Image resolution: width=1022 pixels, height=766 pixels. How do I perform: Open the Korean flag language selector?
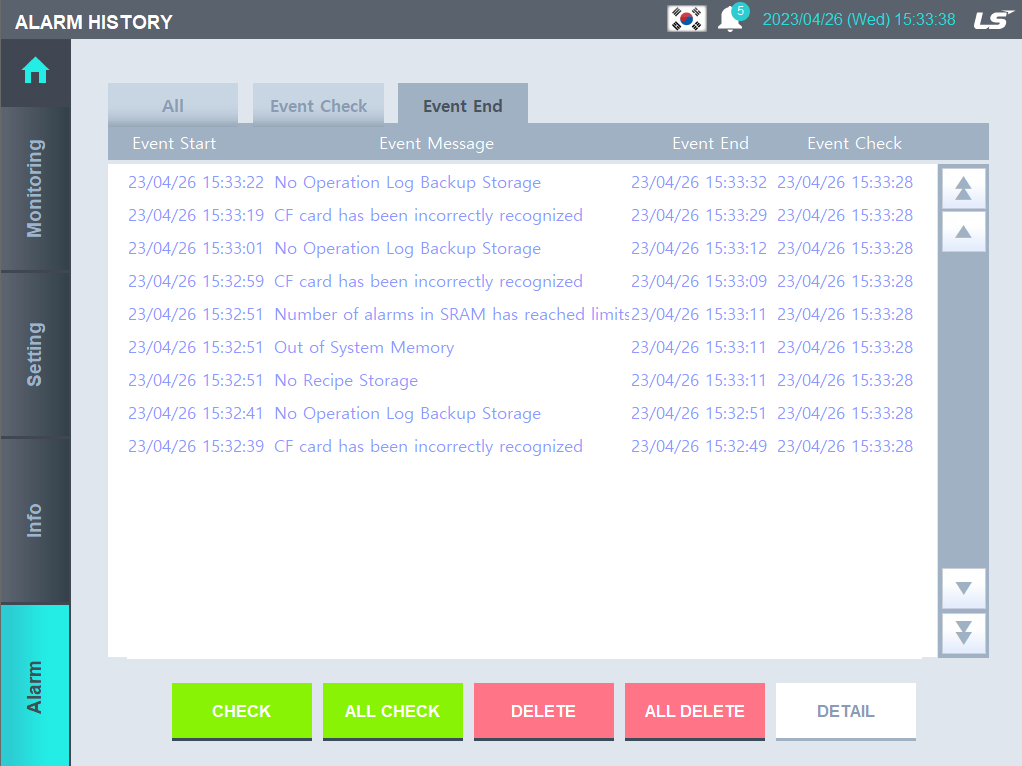click(686, 19)
